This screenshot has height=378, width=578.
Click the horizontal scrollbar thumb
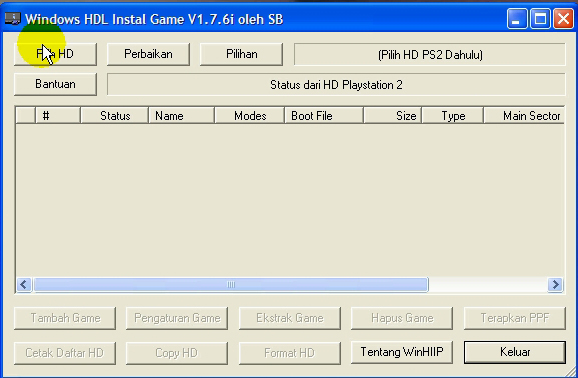point(231,285)
